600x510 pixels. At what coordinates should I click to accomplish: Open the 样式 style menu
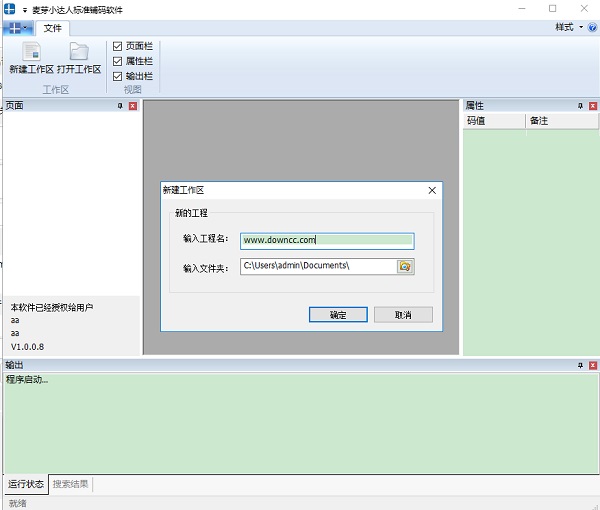click(x=569, y=27)
